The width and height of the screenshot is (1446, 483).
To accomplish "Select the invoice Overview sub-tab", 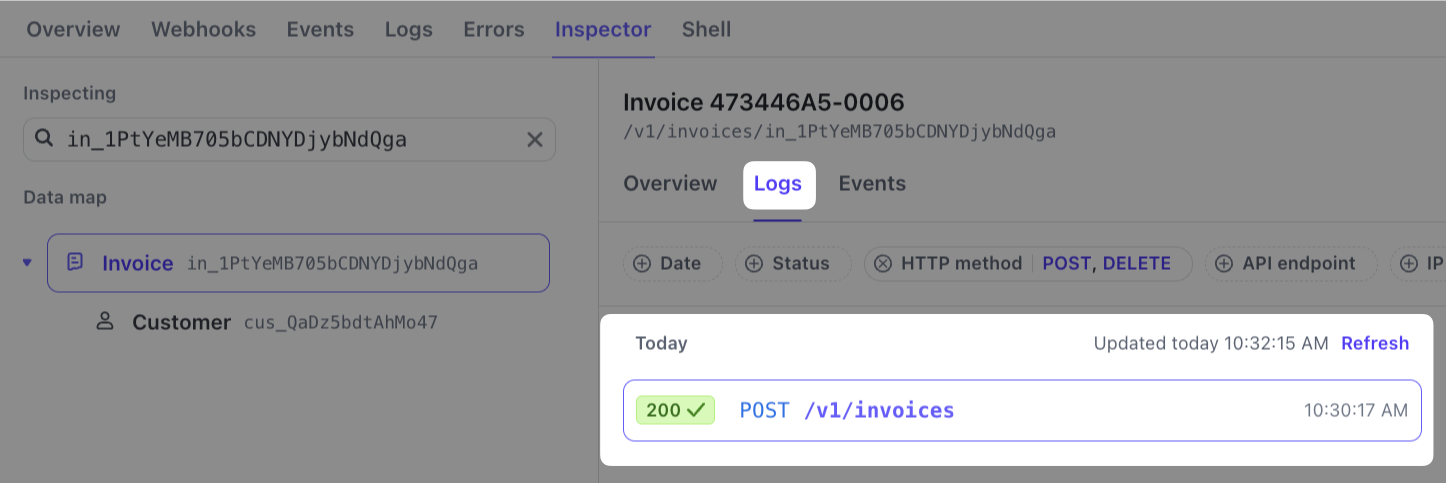I will pyautogui.click(x=670, y=184).
